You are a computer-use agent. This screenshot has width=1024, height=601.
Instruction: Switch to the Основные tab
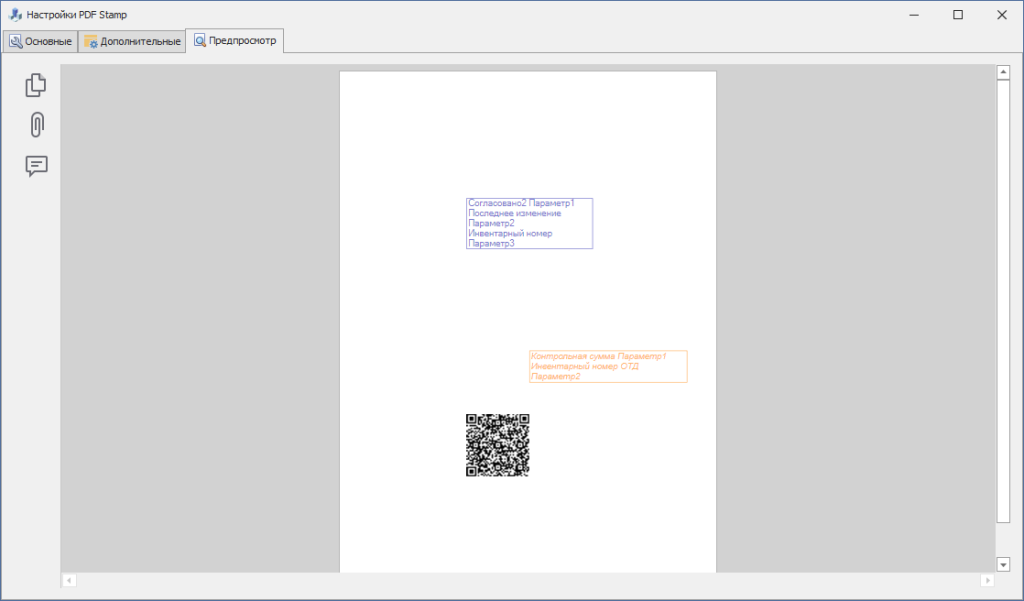click(41, 41)
